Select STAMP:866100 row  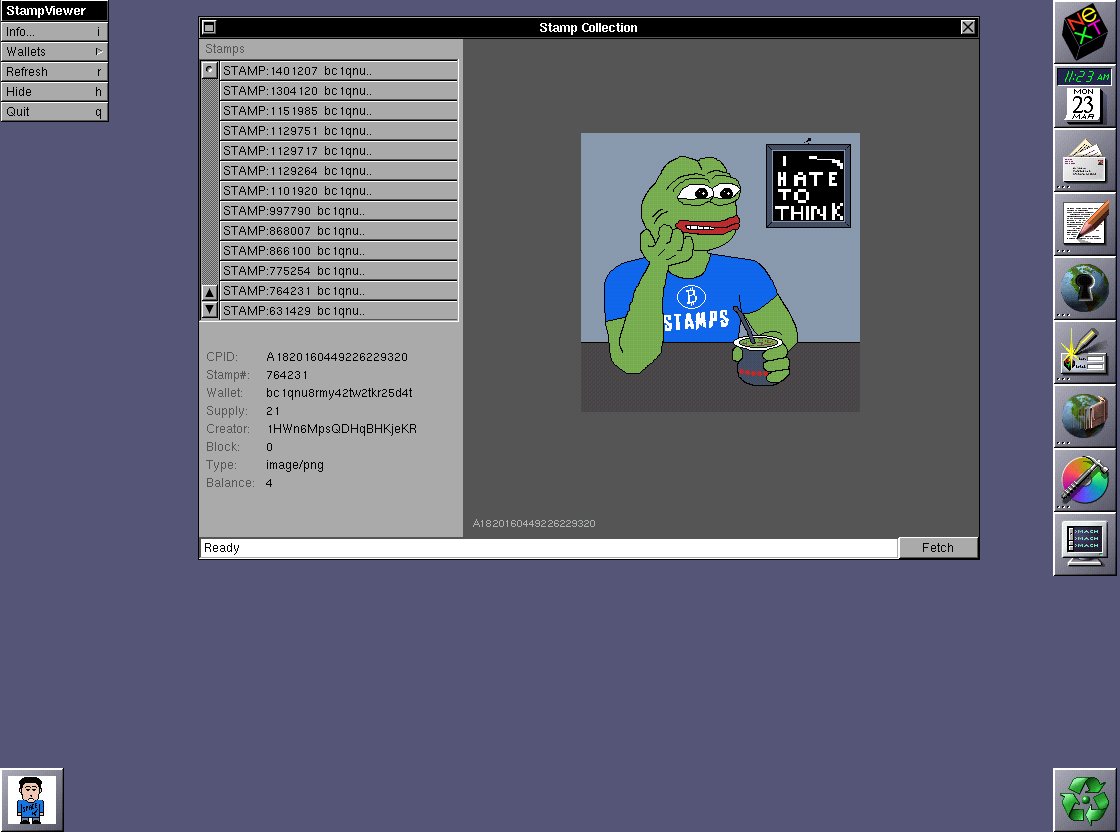[339, 251]
